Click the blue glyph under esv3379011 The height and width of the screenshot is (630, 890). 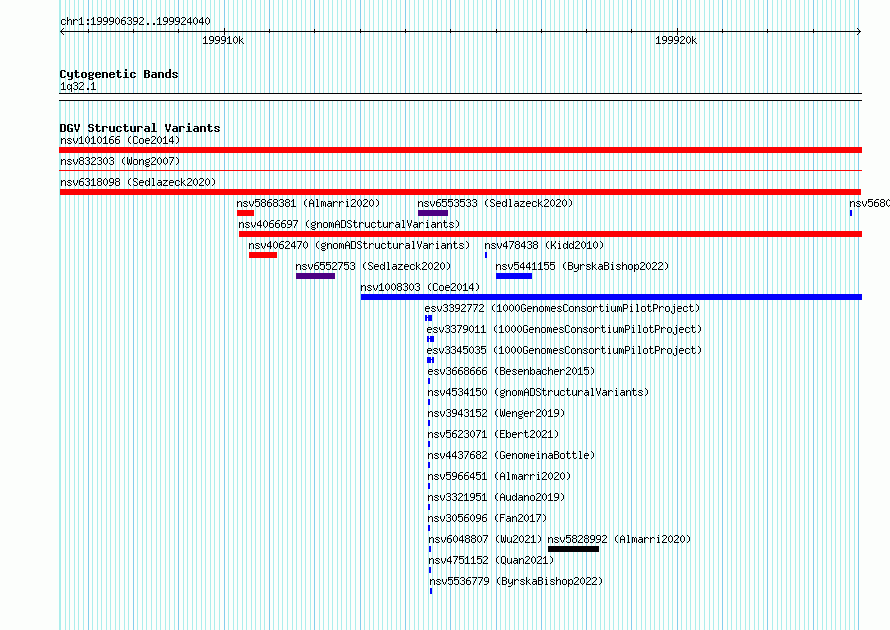[x=430, y=339]
